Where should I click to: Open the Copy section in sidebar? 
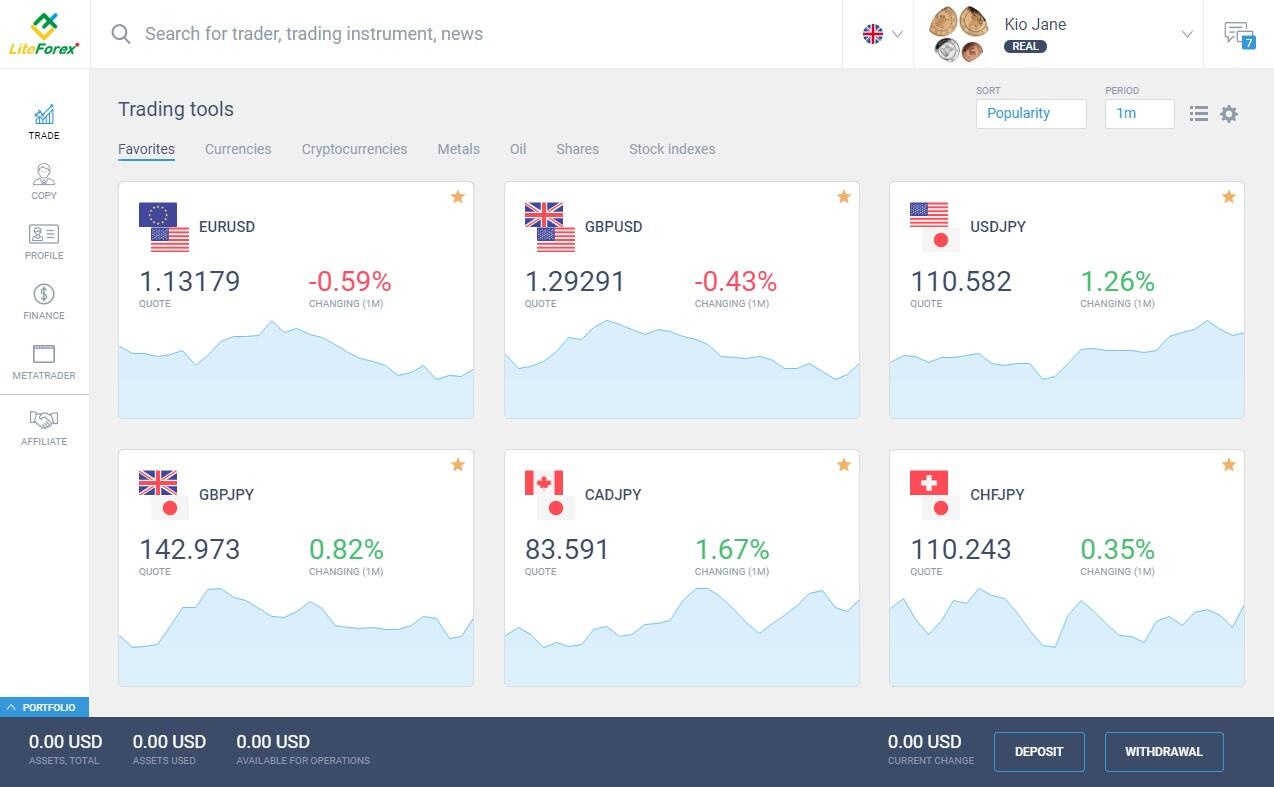pyautogui.click(x=44, y=182)
